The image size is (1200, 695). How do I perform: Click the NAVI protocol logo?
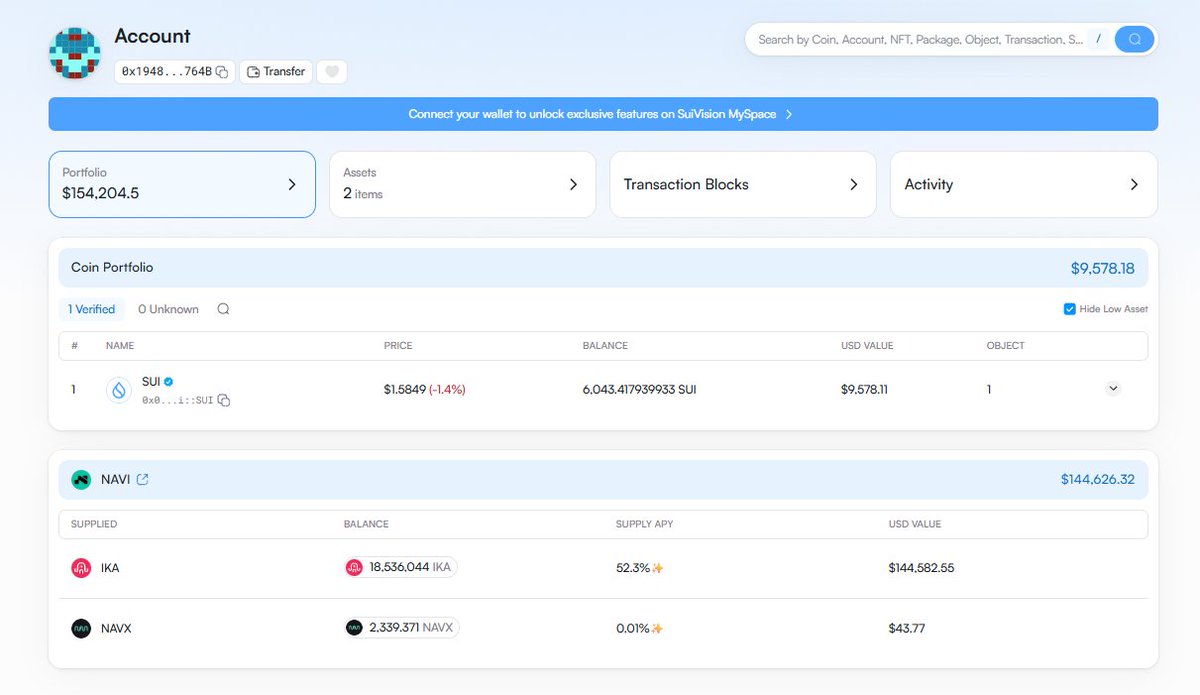coord(81,480)
